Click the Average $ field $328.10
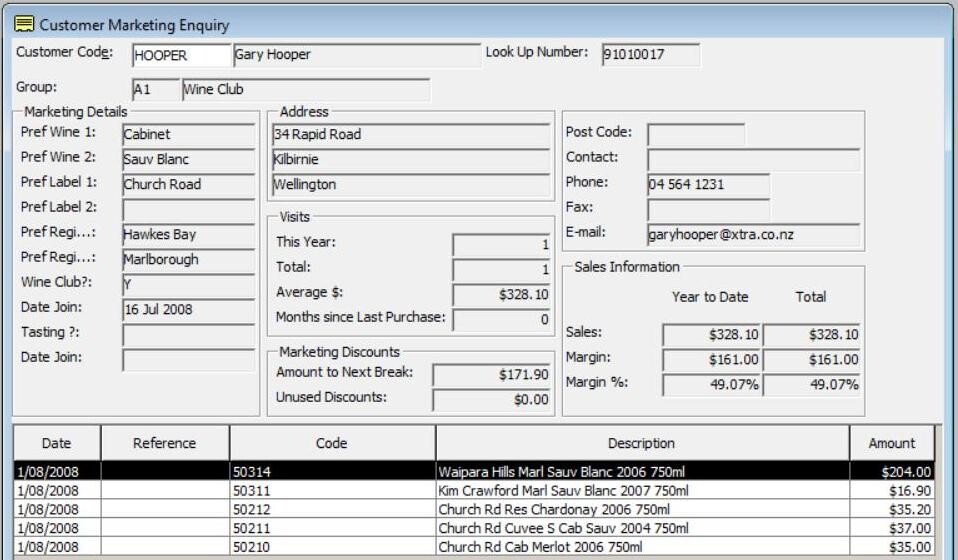This screenshot has width=958, height=560. click(x=501, y=295)
